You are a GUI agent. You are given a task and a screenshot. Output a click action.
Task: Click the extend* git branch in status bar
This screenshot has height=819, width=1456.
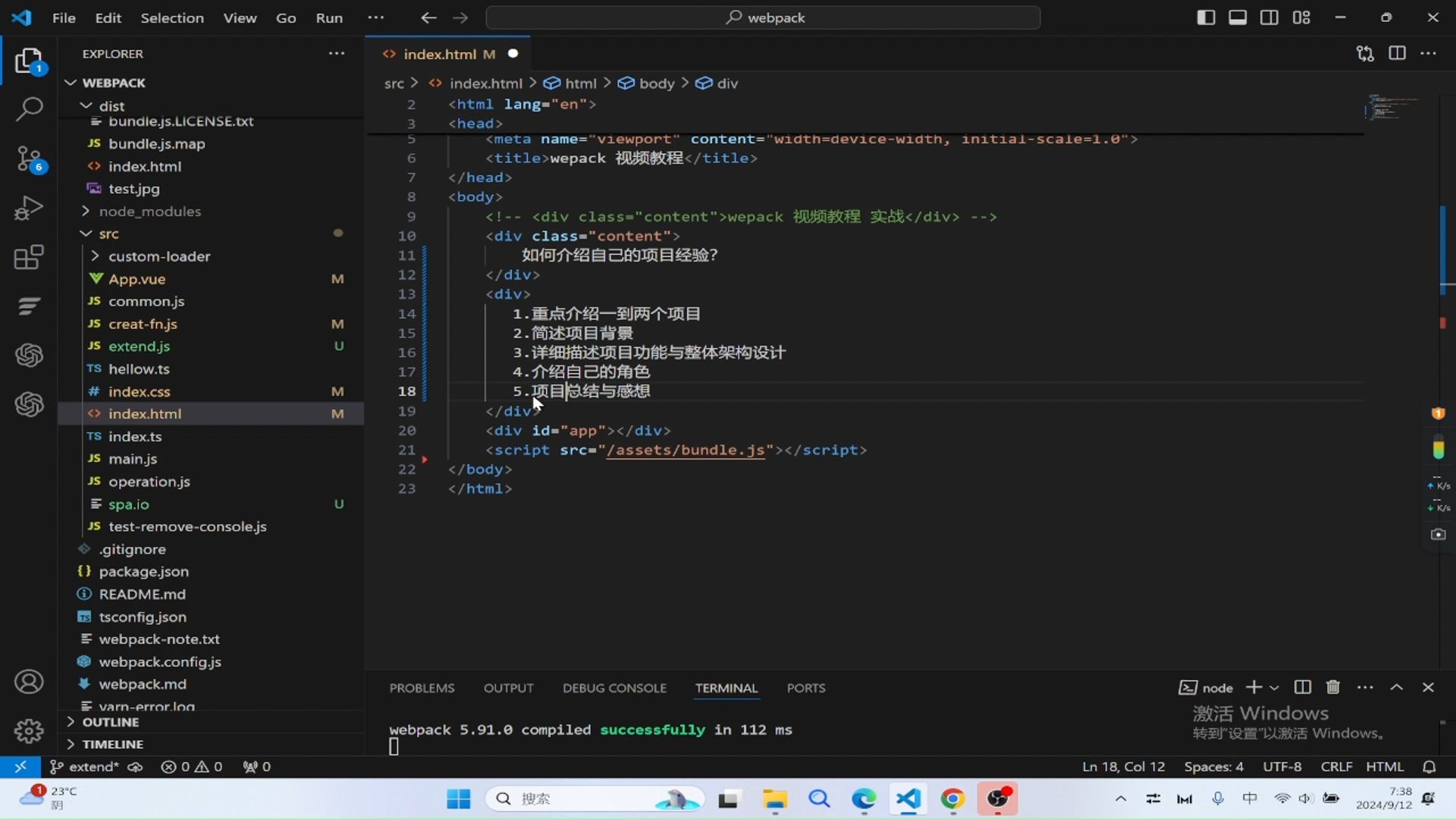[86, 767]
